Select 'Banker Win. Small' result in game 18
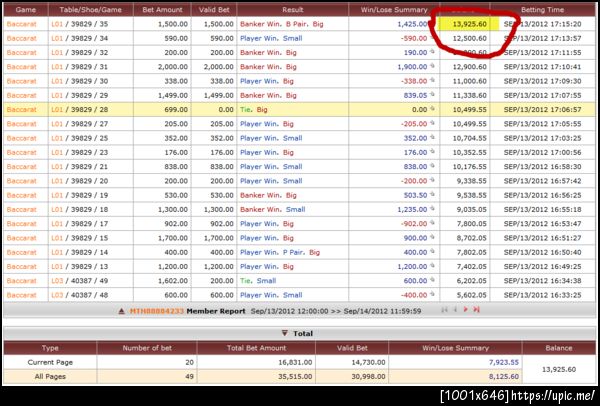 click(x=272, y=210)
